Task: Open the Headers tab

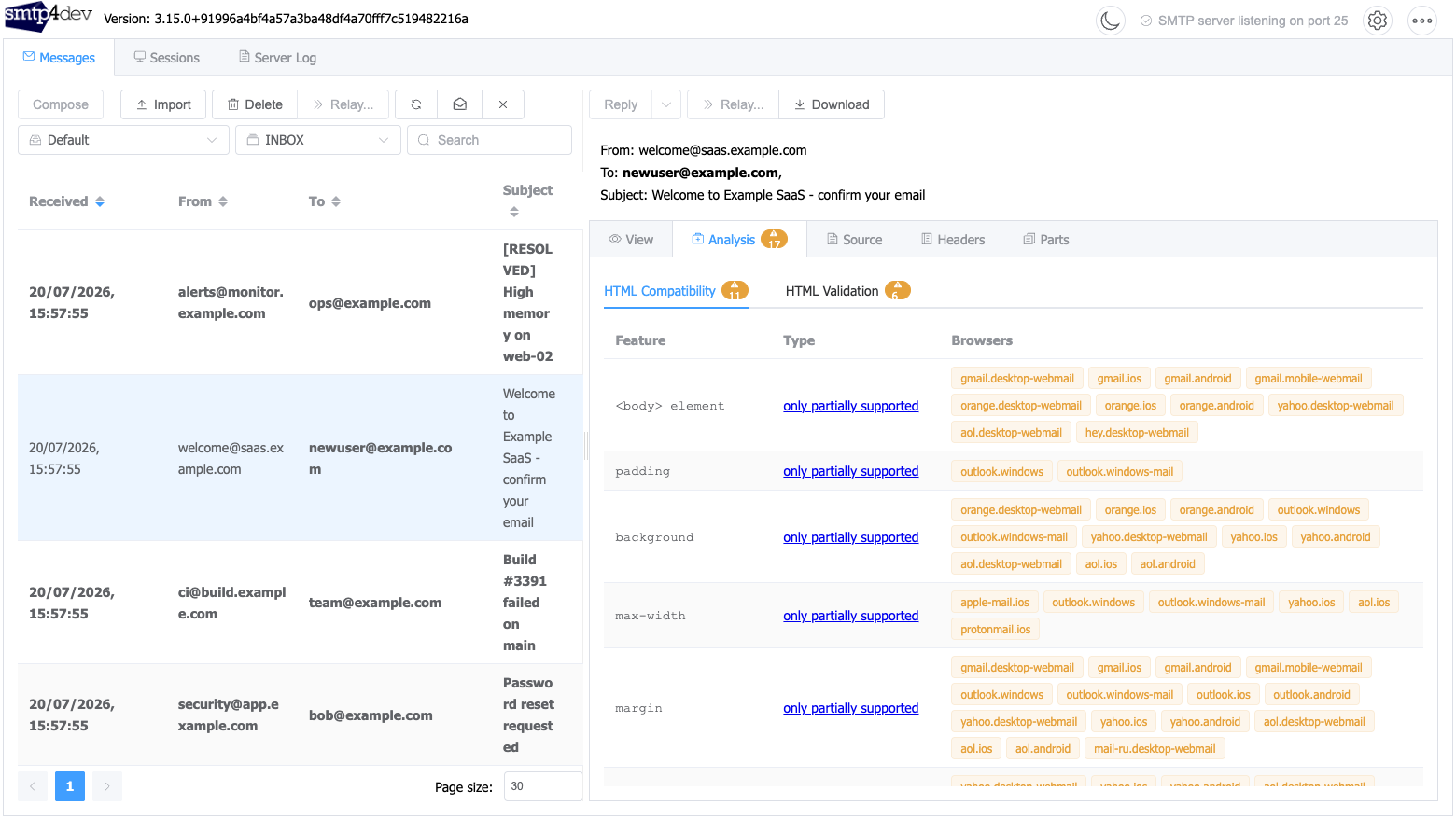Action: point(953,240)
